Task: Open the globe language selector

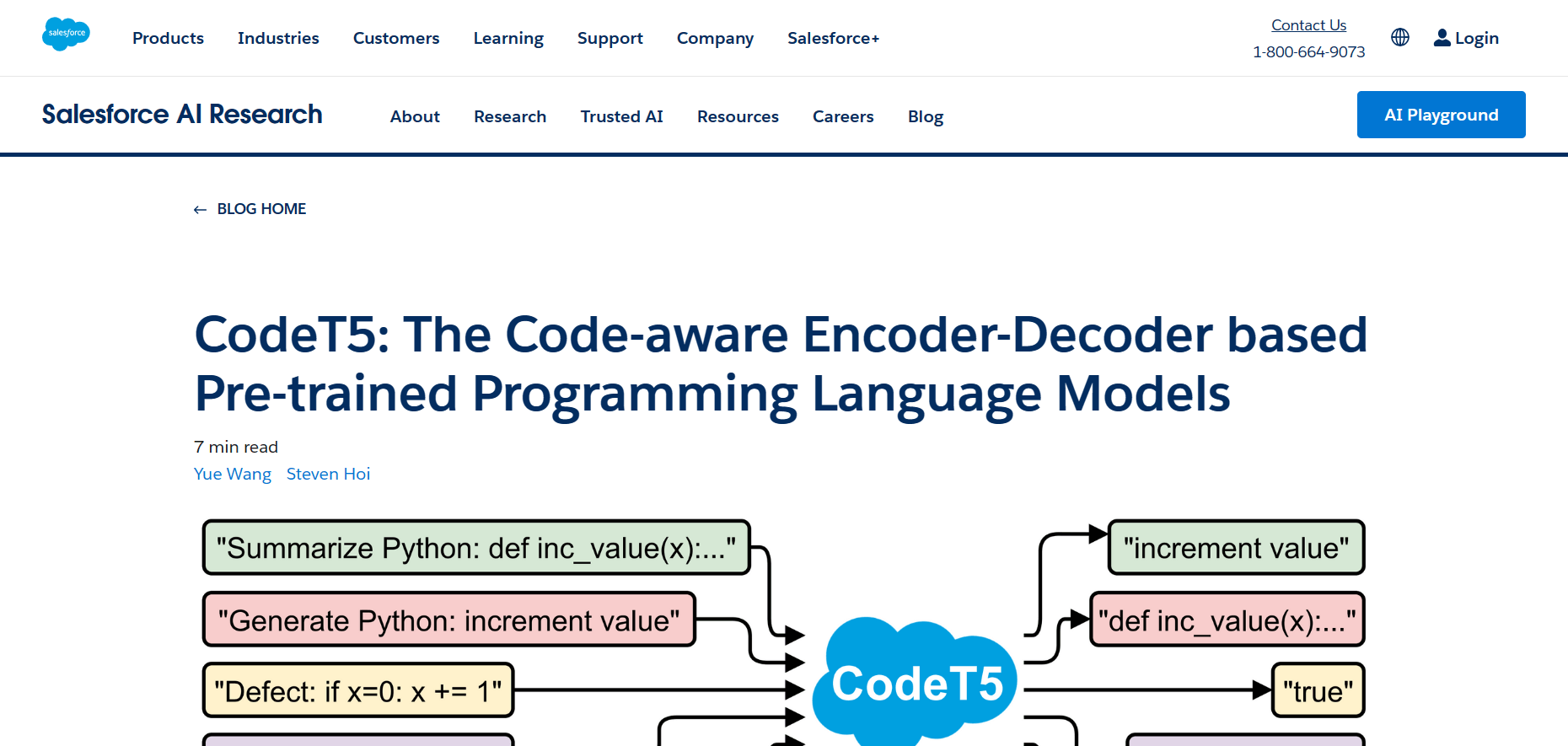Action: point(1400,37)
